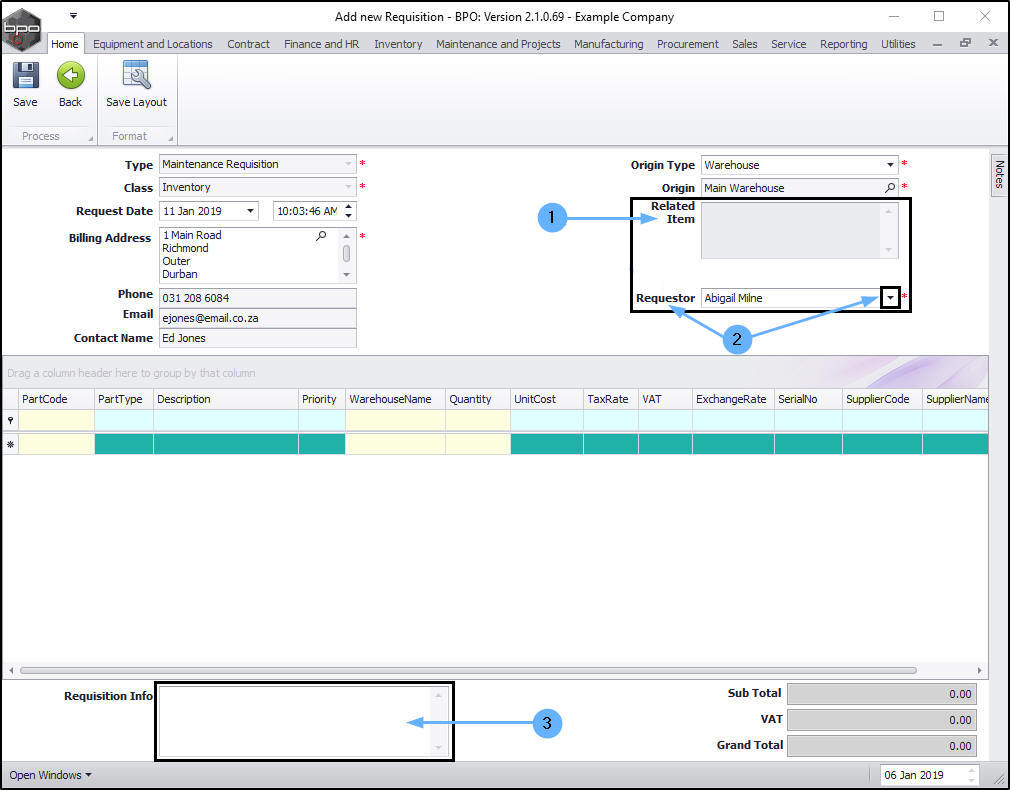Viewport: 1010px width, 790px height.
Task: Open the Manufacturing tab
Action: [x=609, y=44]
